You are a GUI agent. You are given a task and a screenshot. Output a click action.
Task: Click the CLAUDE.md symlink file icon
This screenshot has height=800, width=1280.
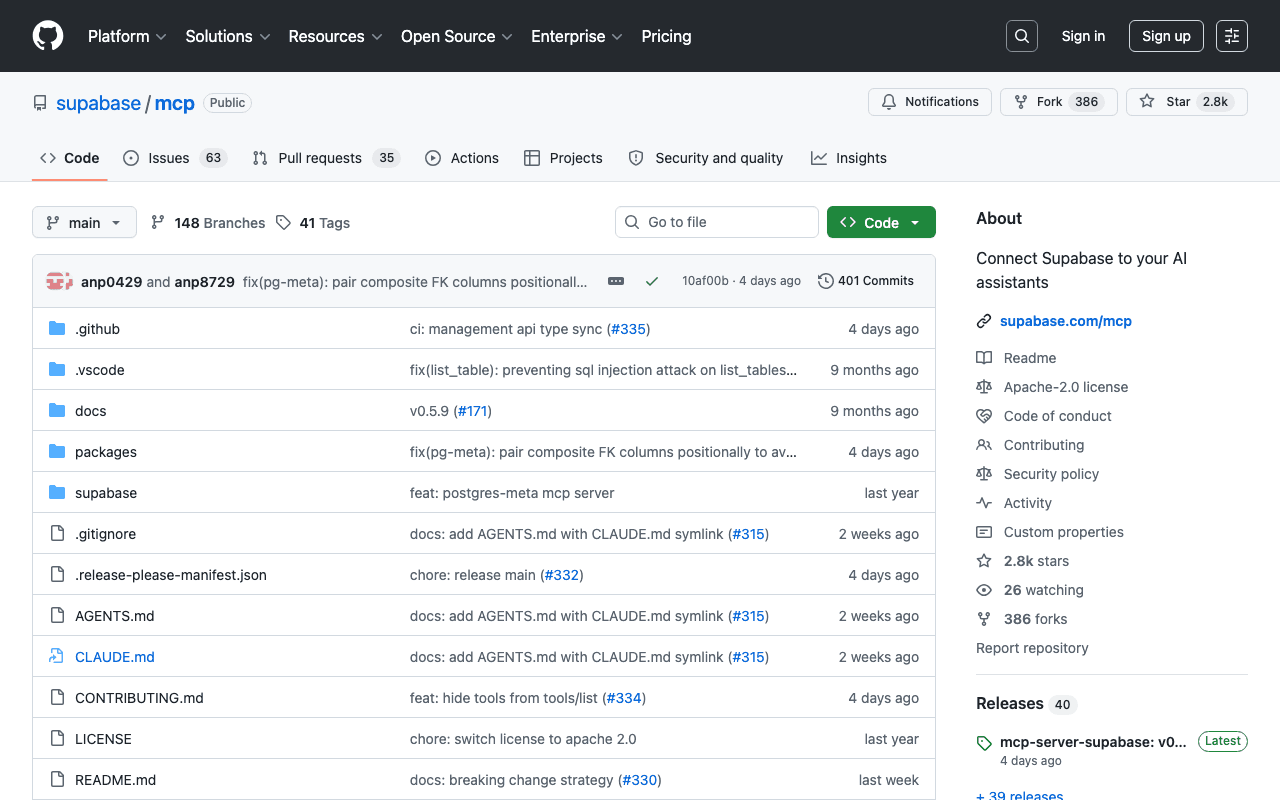point(57,657)
